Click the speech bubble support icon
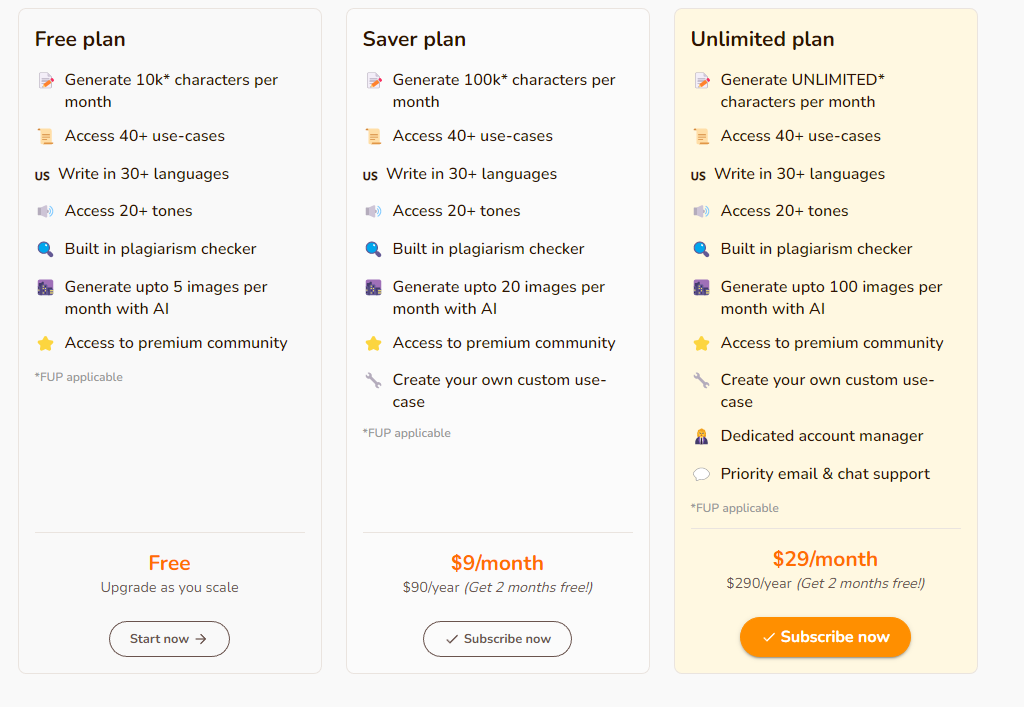The image size is (1024, 707). tap(701, 474)
